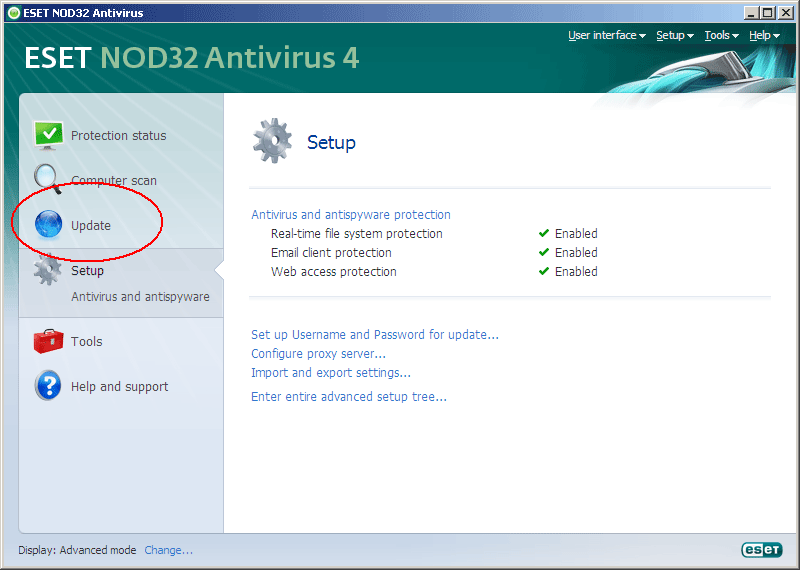
Task: Click the ESET title bar application icon
Action: pyautogui.click(x=14, y=13)
